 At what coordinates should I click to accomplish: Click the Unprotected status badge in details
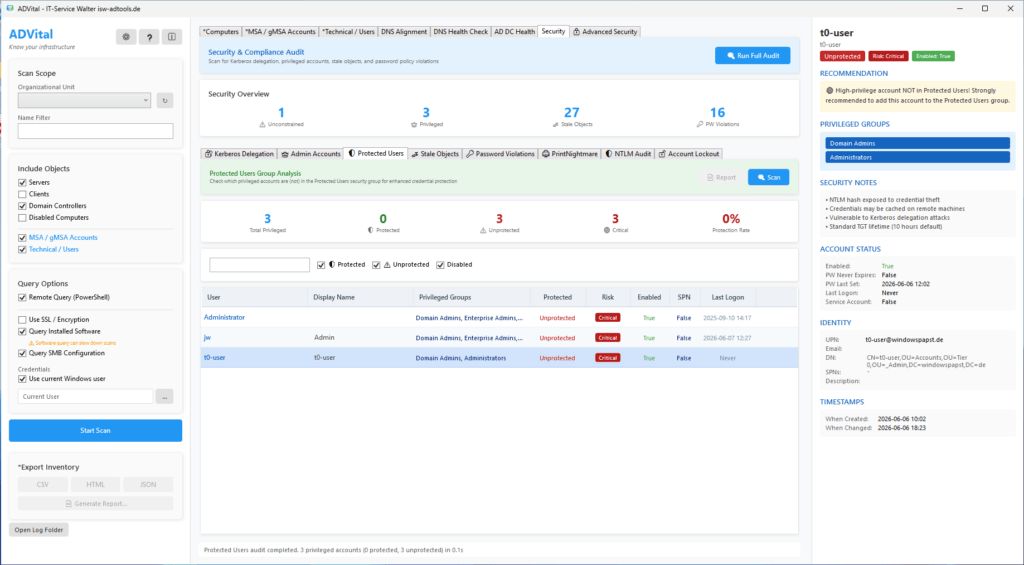(x=842, y=56)
